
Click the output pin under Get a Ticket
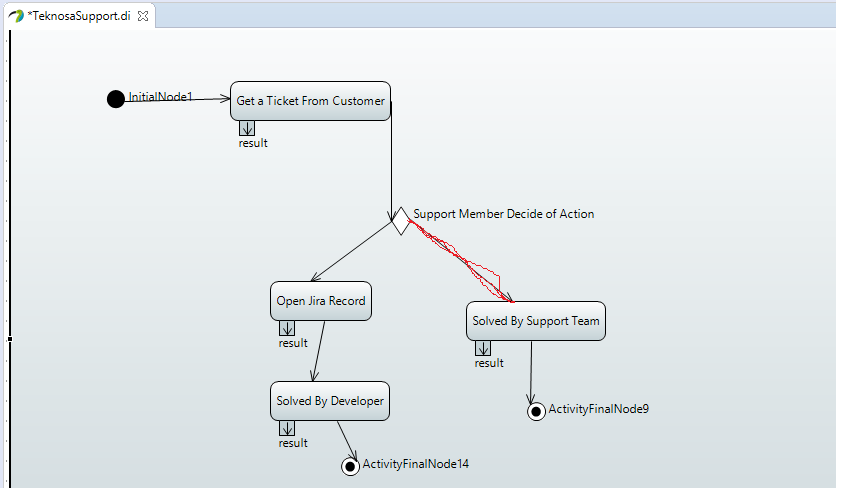point(247,128)
